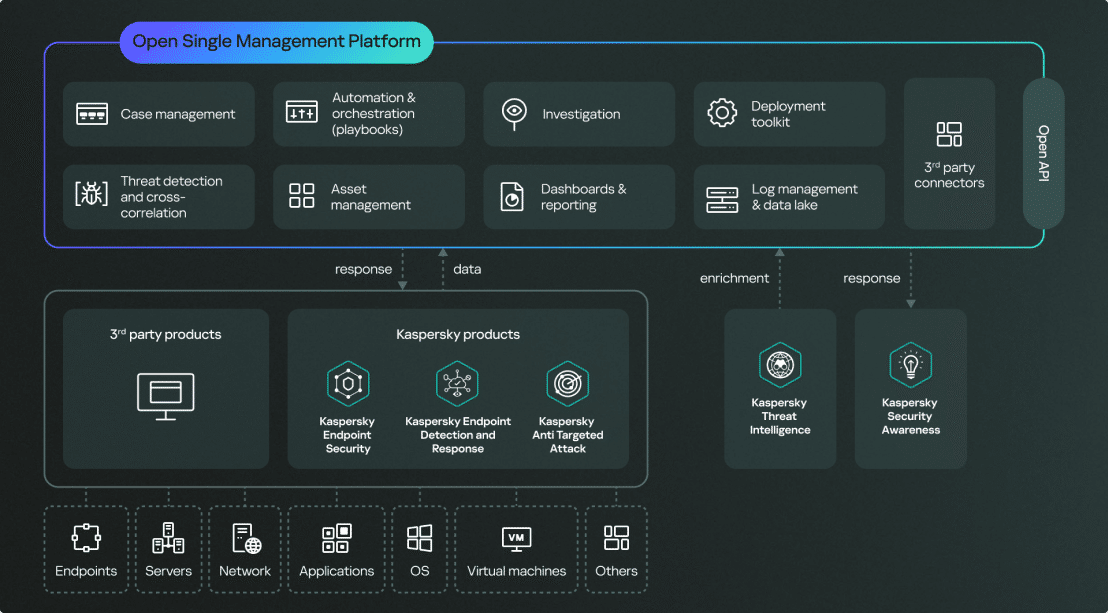Click the 3rd party connectors label
This screenshot has width=1108, height=613.
point(949,175)
